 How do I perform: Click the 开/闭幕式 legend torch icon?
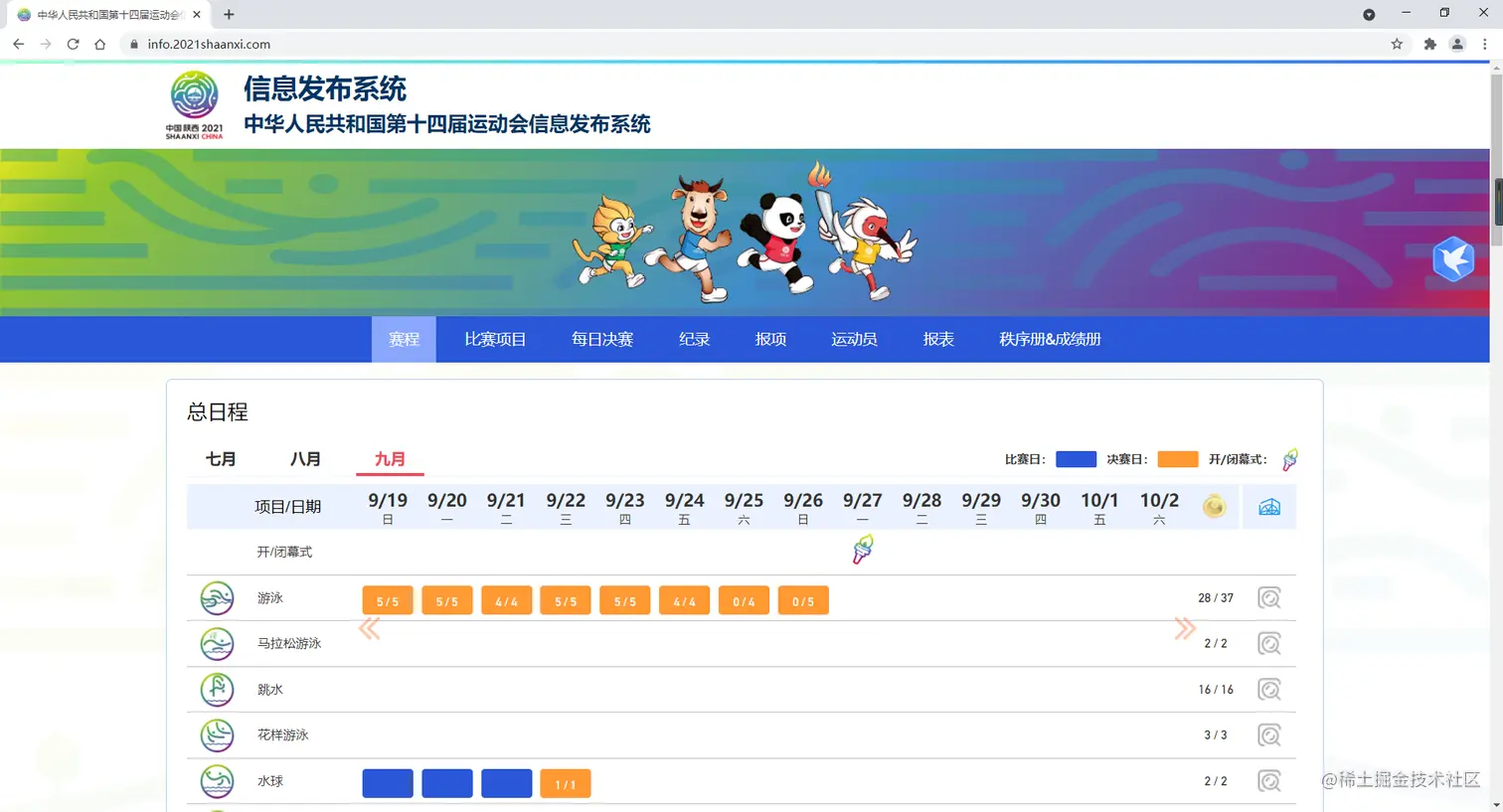1289,459
